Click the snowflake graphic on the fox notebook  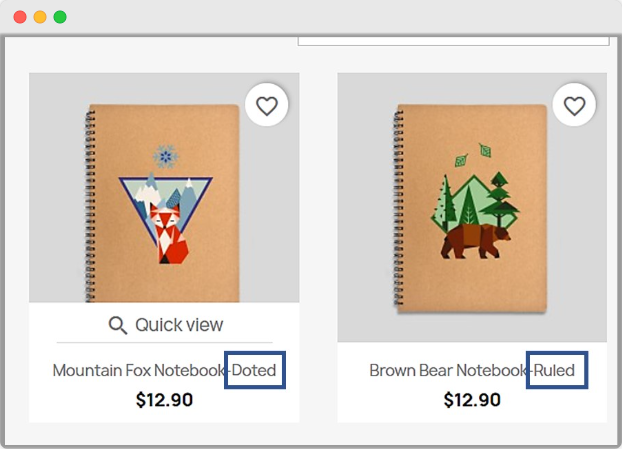pyautogui.click(x=166, y=156)
